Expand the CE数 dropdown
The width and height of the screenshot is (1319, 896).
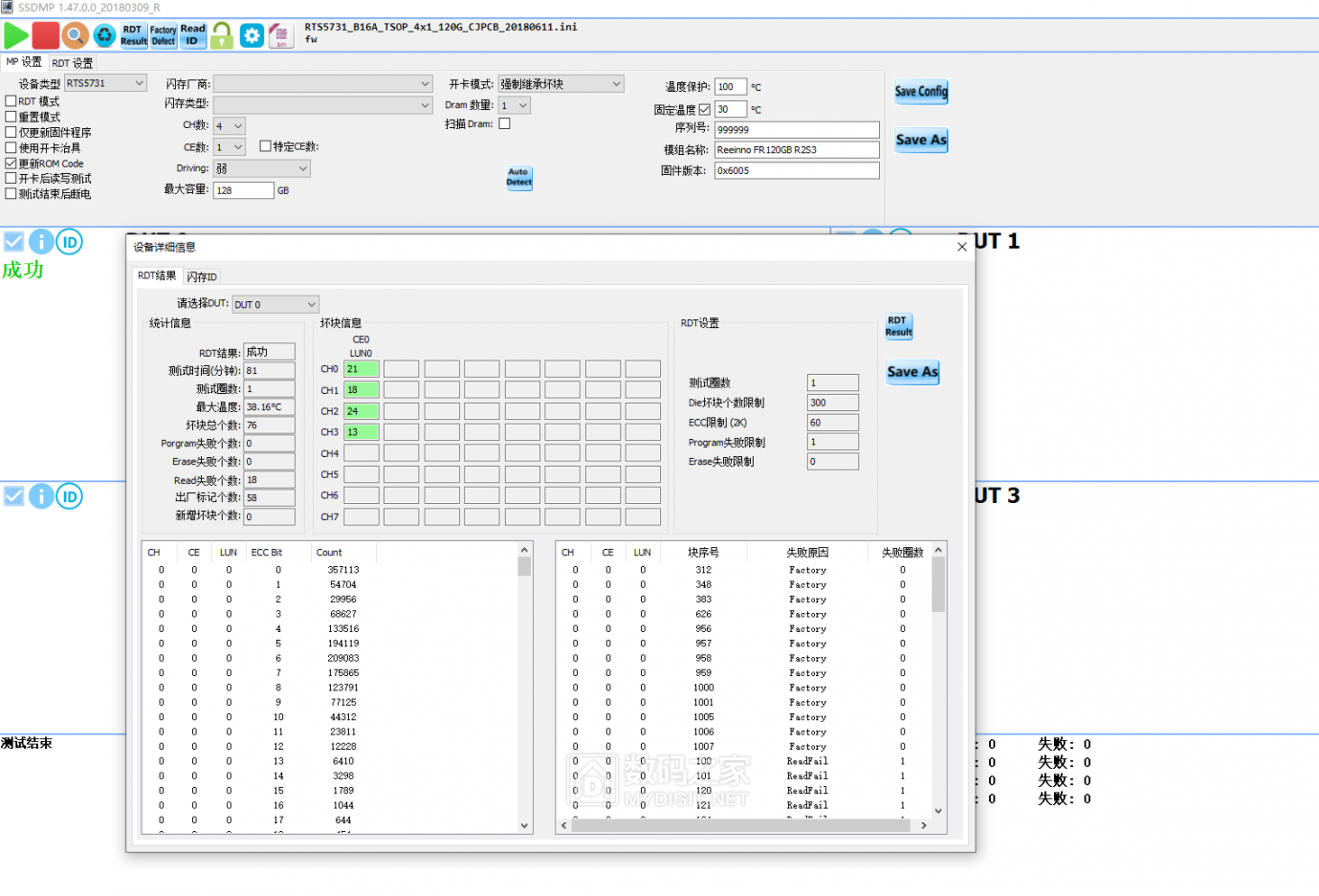click(230, 147)
